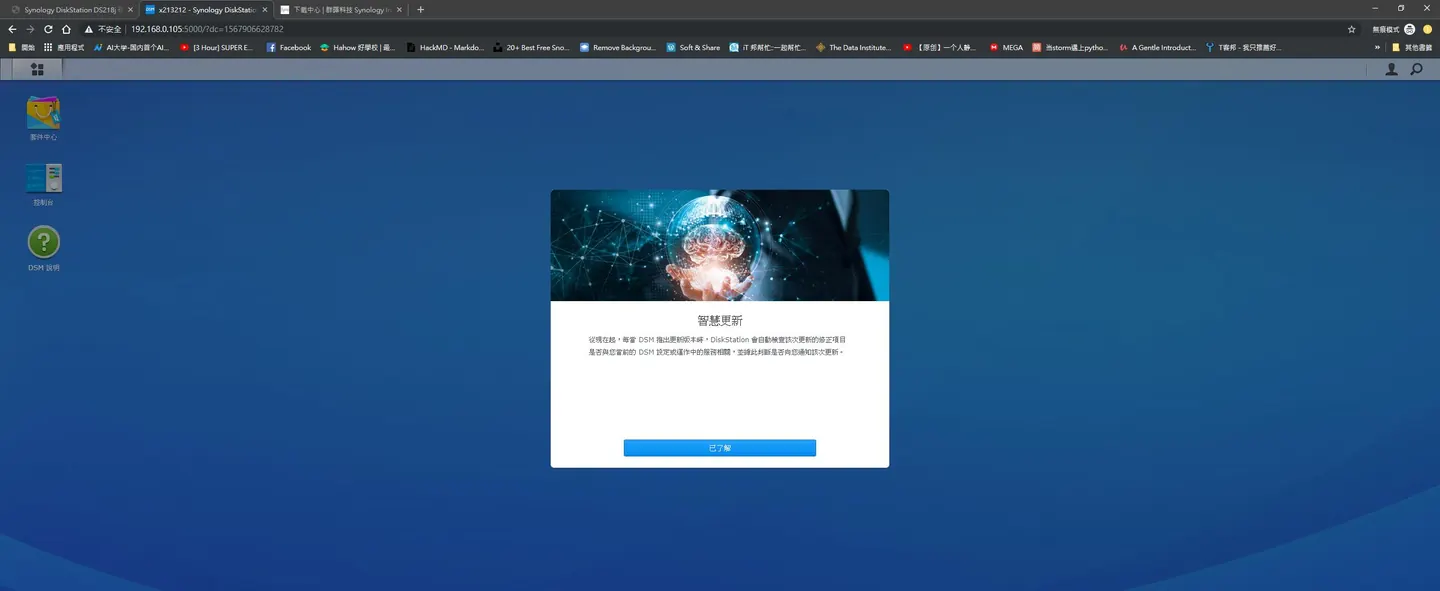Viewport: 1440px width, 591px height.
Task: Open the Facebook bookmark
Action: 288,47
